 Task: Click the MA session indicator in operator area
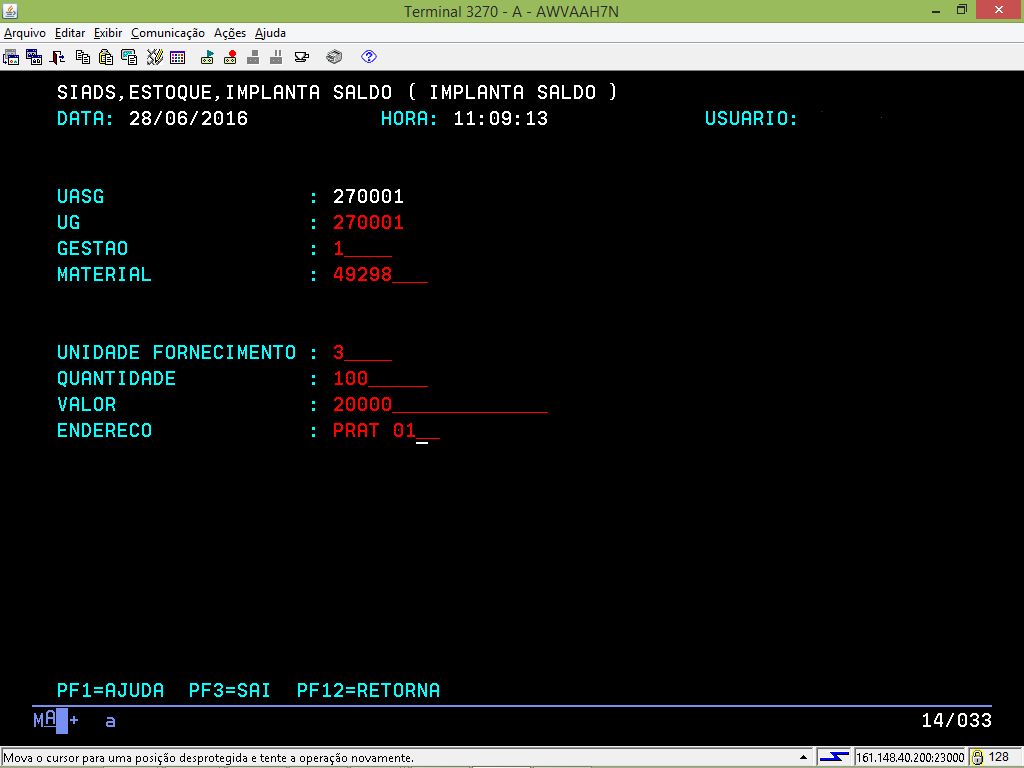tap(44, 720)
